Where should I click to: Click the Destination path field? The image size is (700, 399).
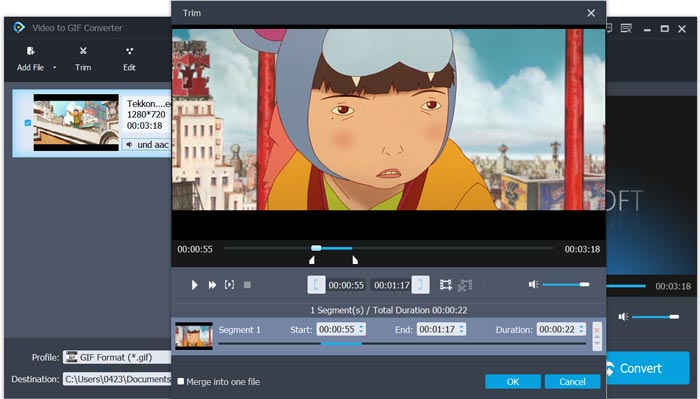click(x=117, y=379)
